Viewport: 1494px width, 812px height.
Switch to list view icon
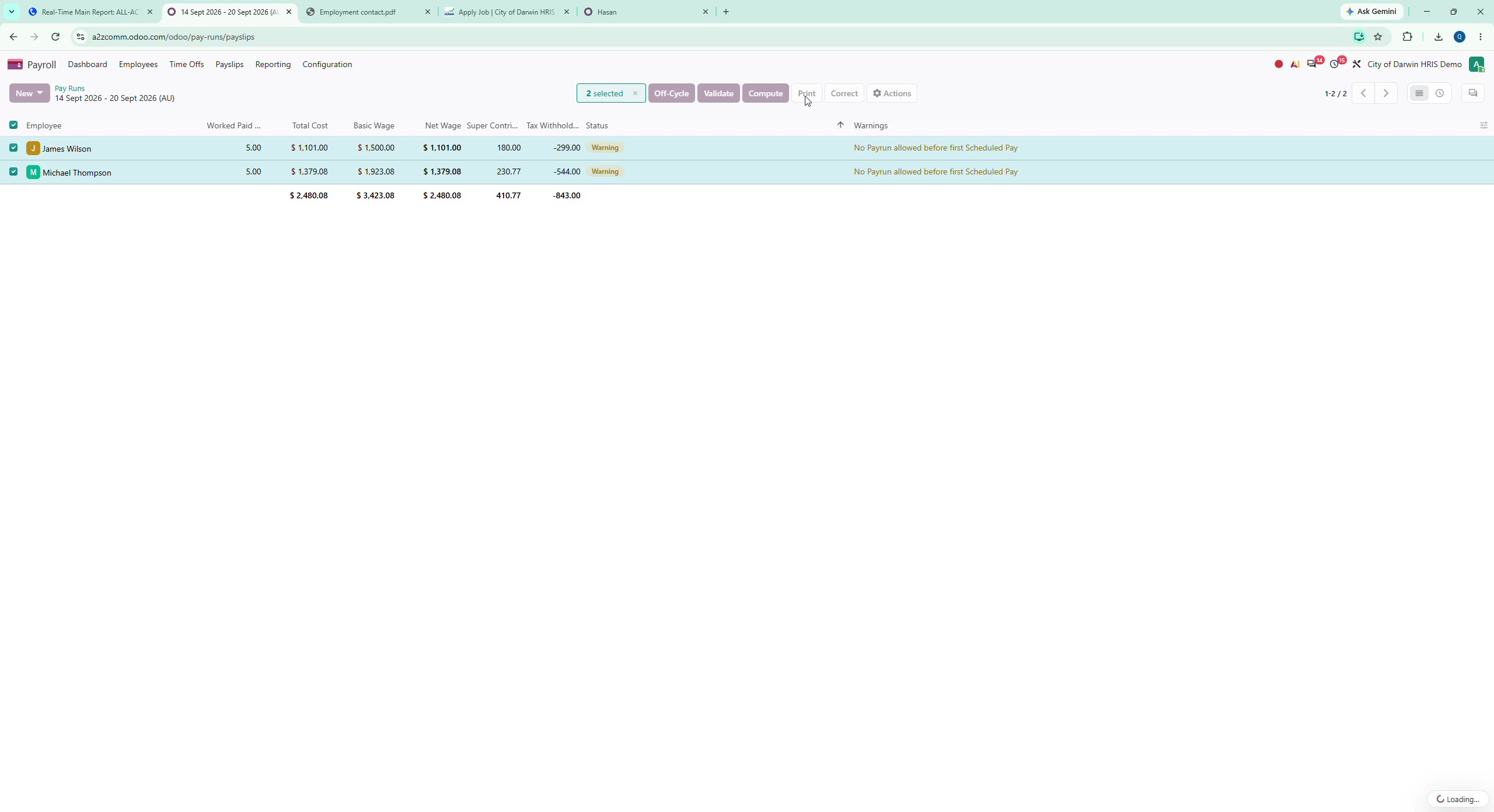click(1419, 93)
